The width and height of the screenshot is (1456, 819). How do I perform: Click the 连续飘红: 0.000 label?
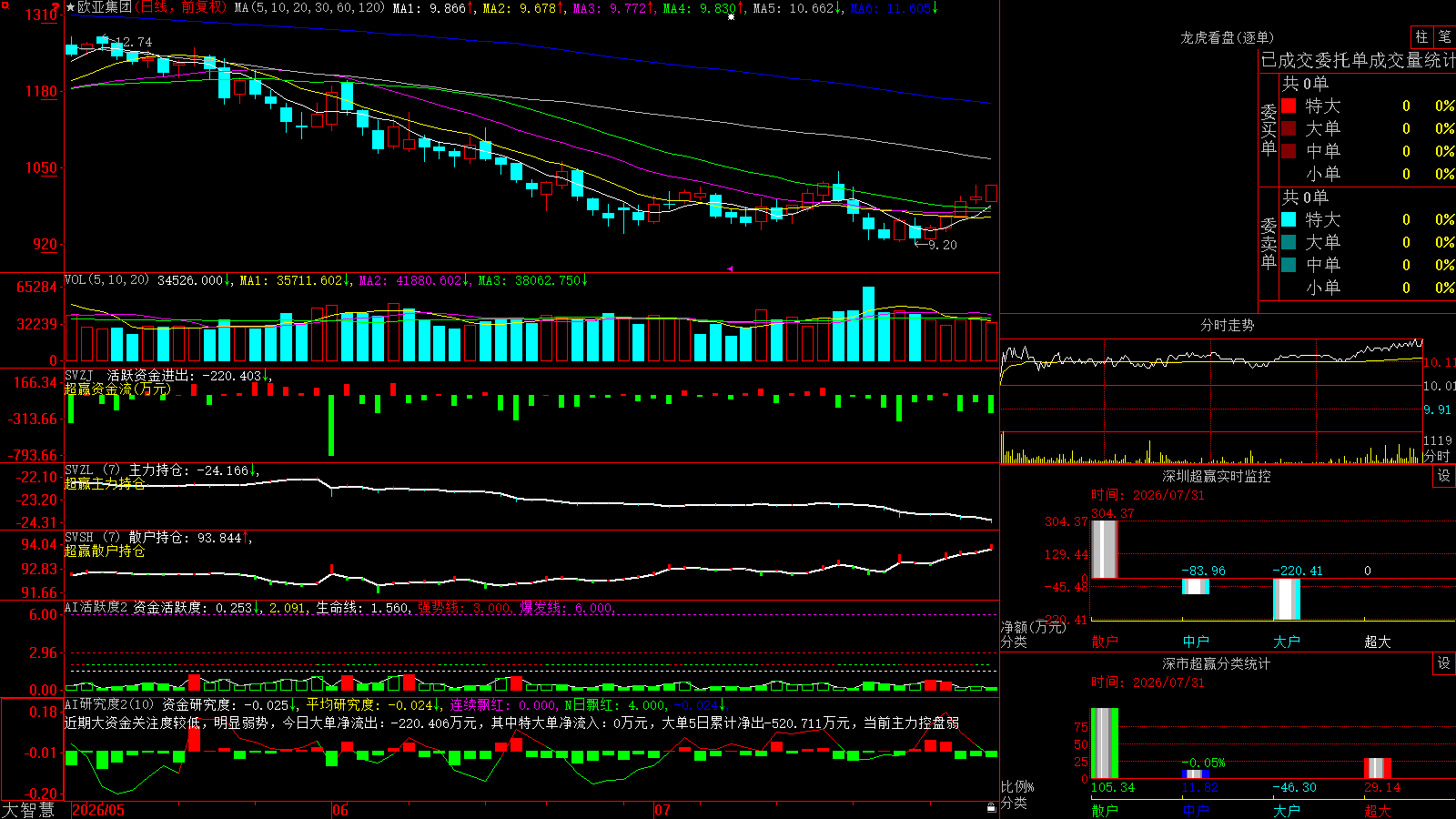point(504,705)
